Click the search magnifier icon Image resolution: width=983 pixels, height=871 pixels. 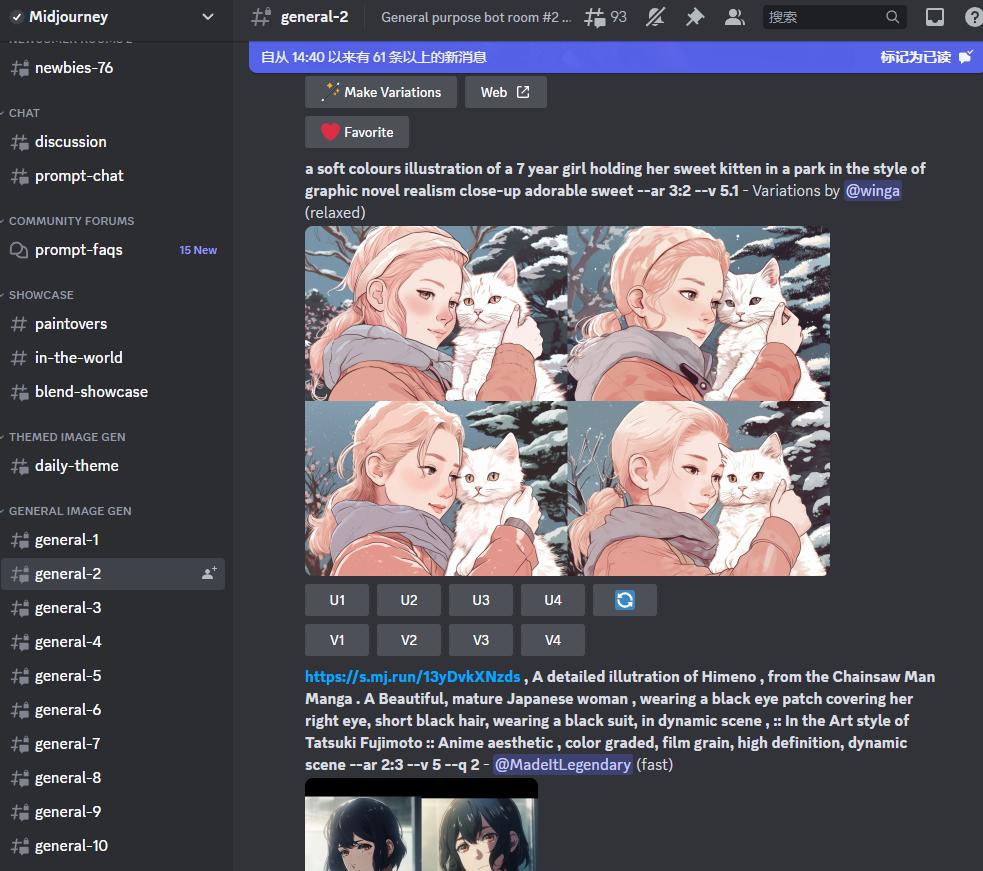tap(893, 17)
